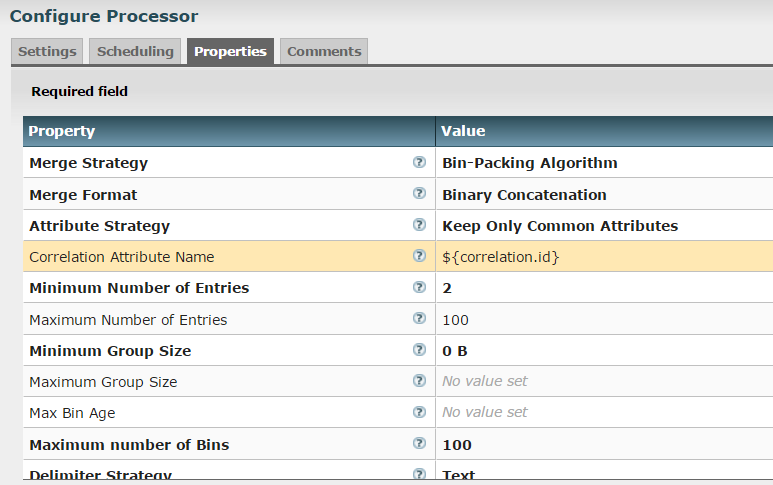Viewport: 773px width, 485px height.
Task: Edit the Bin-Packing Algorithm value
Action: (x=530, y=163)
